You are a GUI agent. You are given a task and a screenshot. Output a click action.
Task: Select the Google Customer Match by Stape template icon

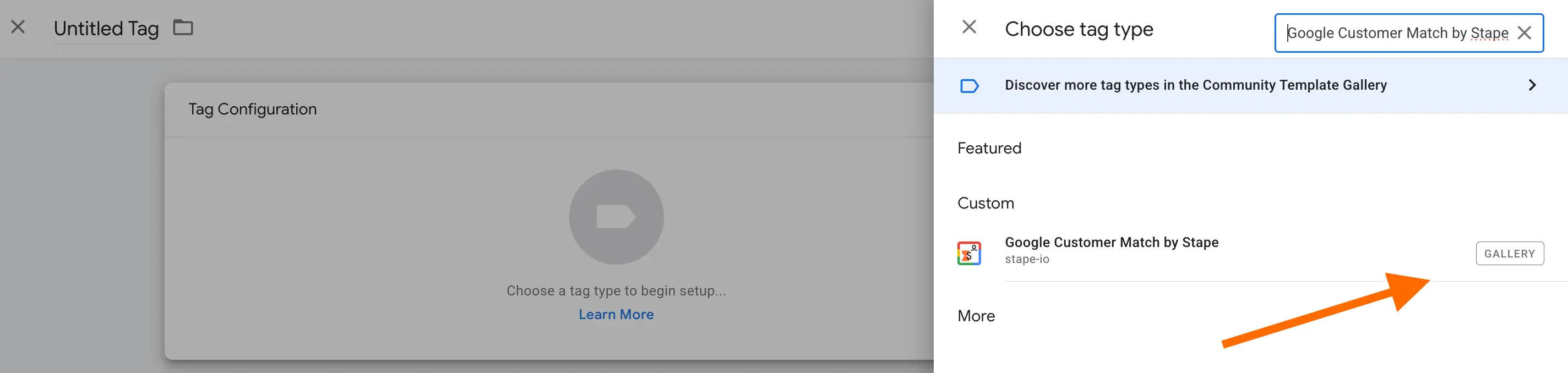pos(969,252)
